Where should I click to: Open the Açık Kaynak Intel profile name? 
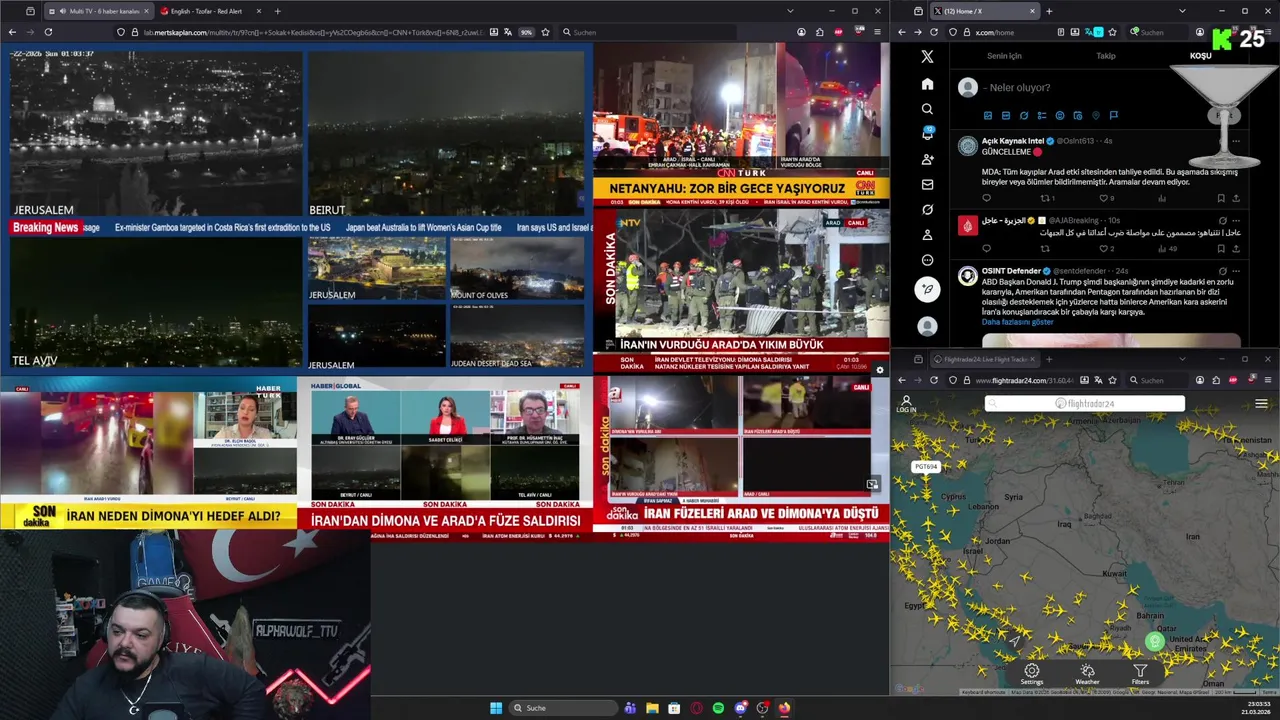pos(1012,141)
